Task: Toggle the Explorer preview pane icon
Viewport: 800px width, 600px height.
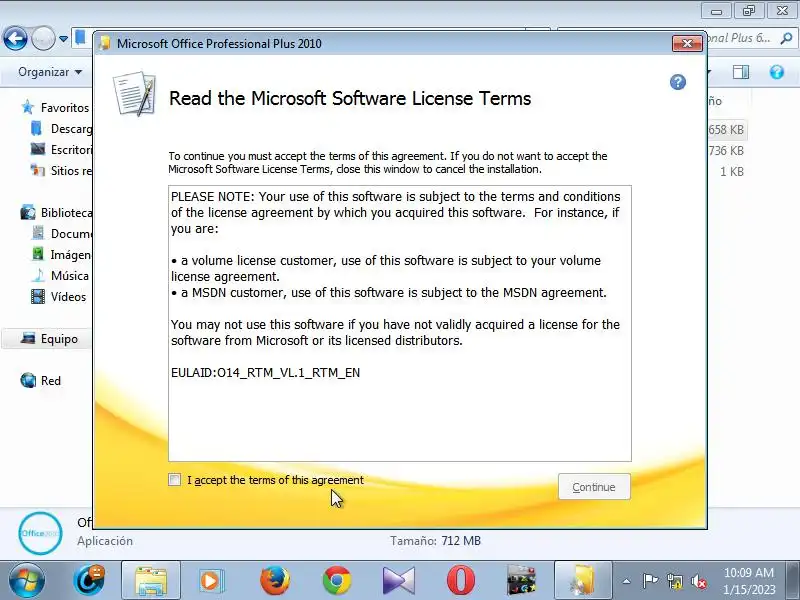Action: (x=741, y=72)
